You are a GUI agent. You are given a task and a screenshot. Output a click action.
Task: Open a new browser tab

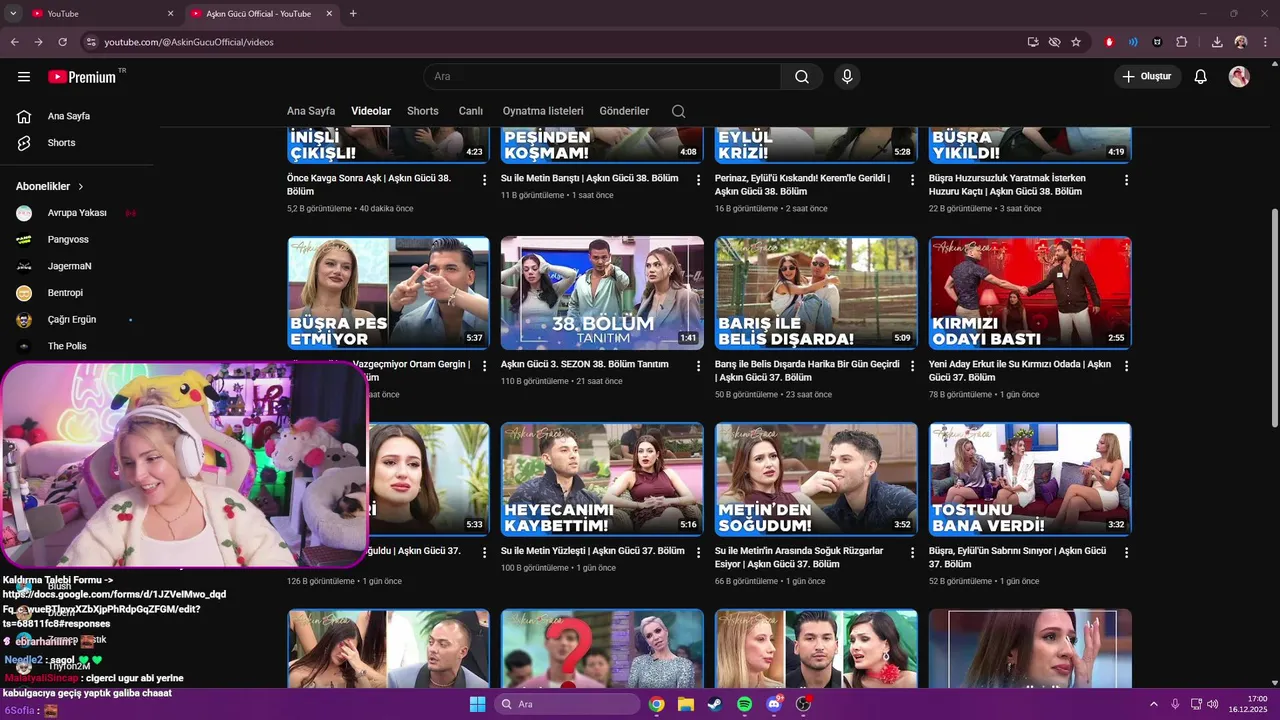(353, 14)
